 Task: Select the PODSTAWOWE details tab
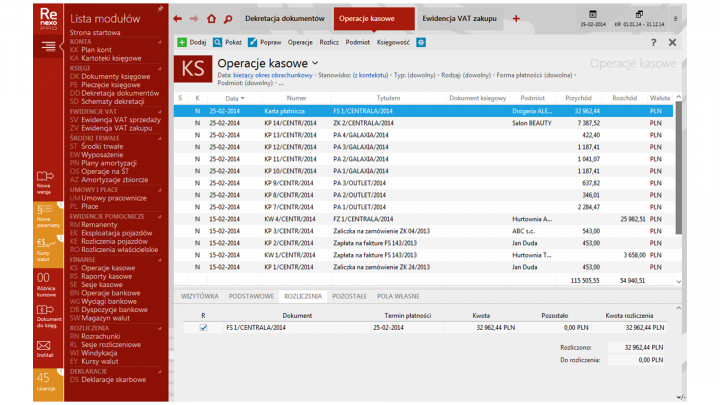click(251, 297)
